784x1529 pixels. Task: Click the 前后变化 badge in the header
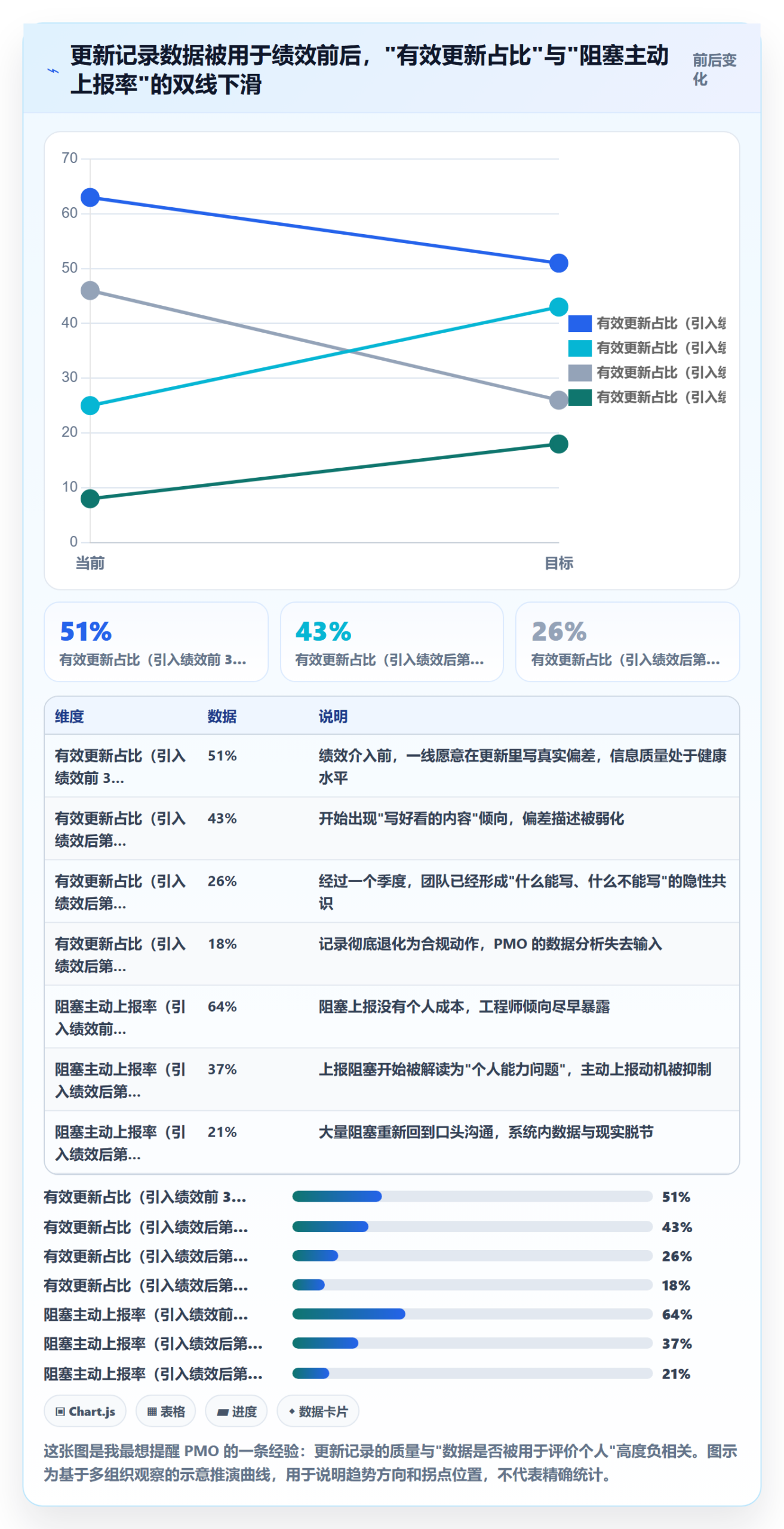click(x=714, y=70)
